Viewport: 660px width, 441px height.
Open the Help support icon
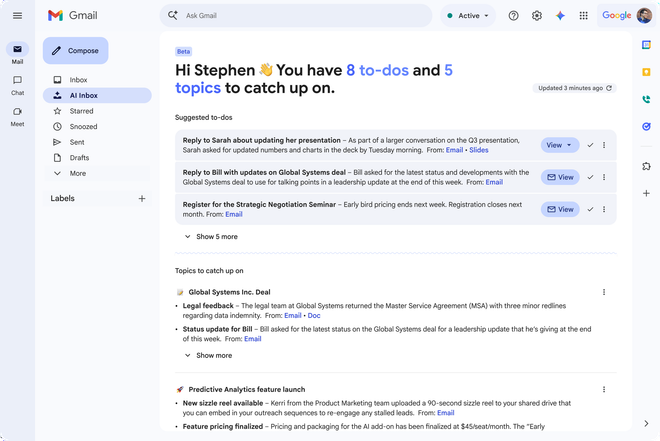(513, 16)
